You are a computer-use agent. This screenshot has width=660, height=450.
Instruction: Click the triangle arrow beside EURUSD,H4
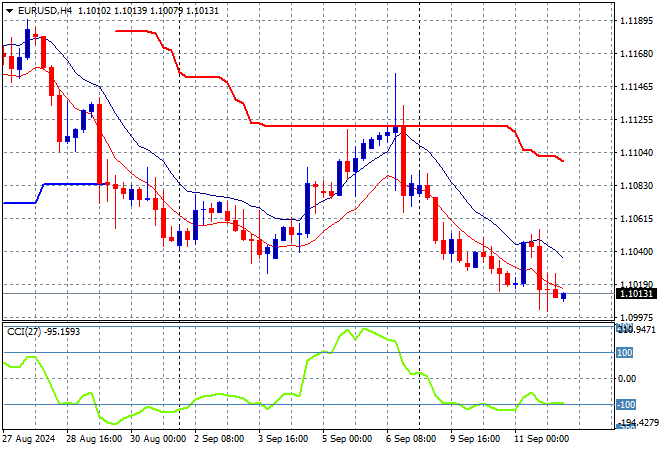coord(9,9)
